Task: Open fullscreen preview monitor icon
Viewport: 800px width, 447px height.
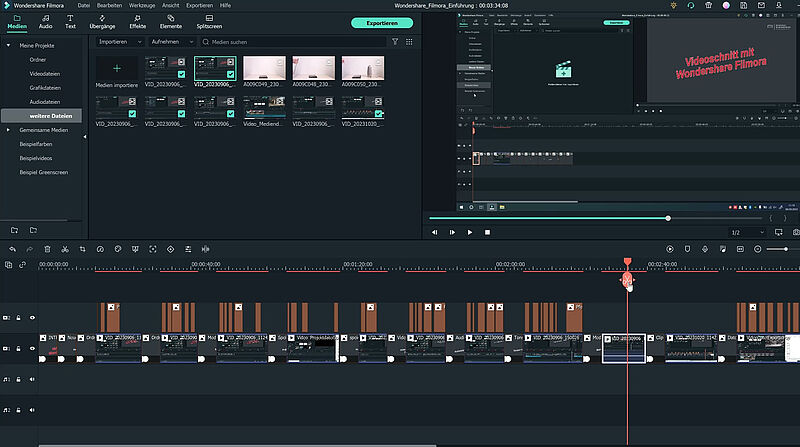Action: pos(779,232)
